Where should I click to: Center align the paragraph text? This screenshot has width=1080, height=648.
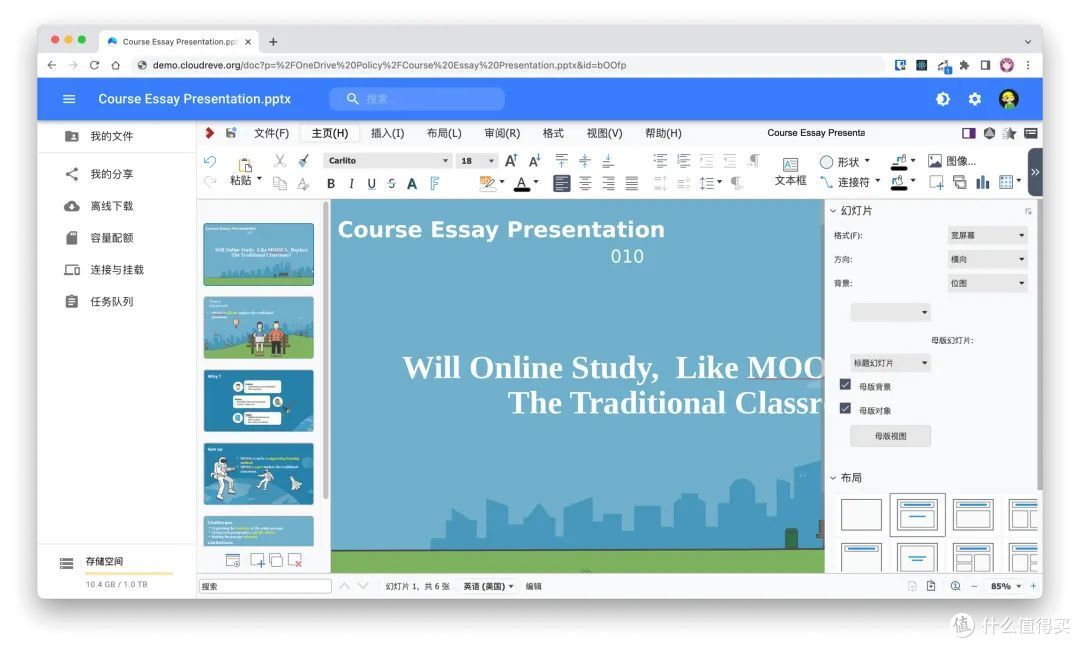point(585,183)
